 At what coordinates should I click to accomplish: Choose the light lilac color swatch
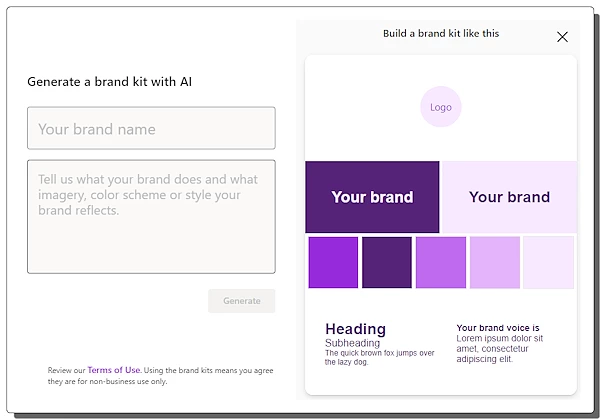coord(495,262)
